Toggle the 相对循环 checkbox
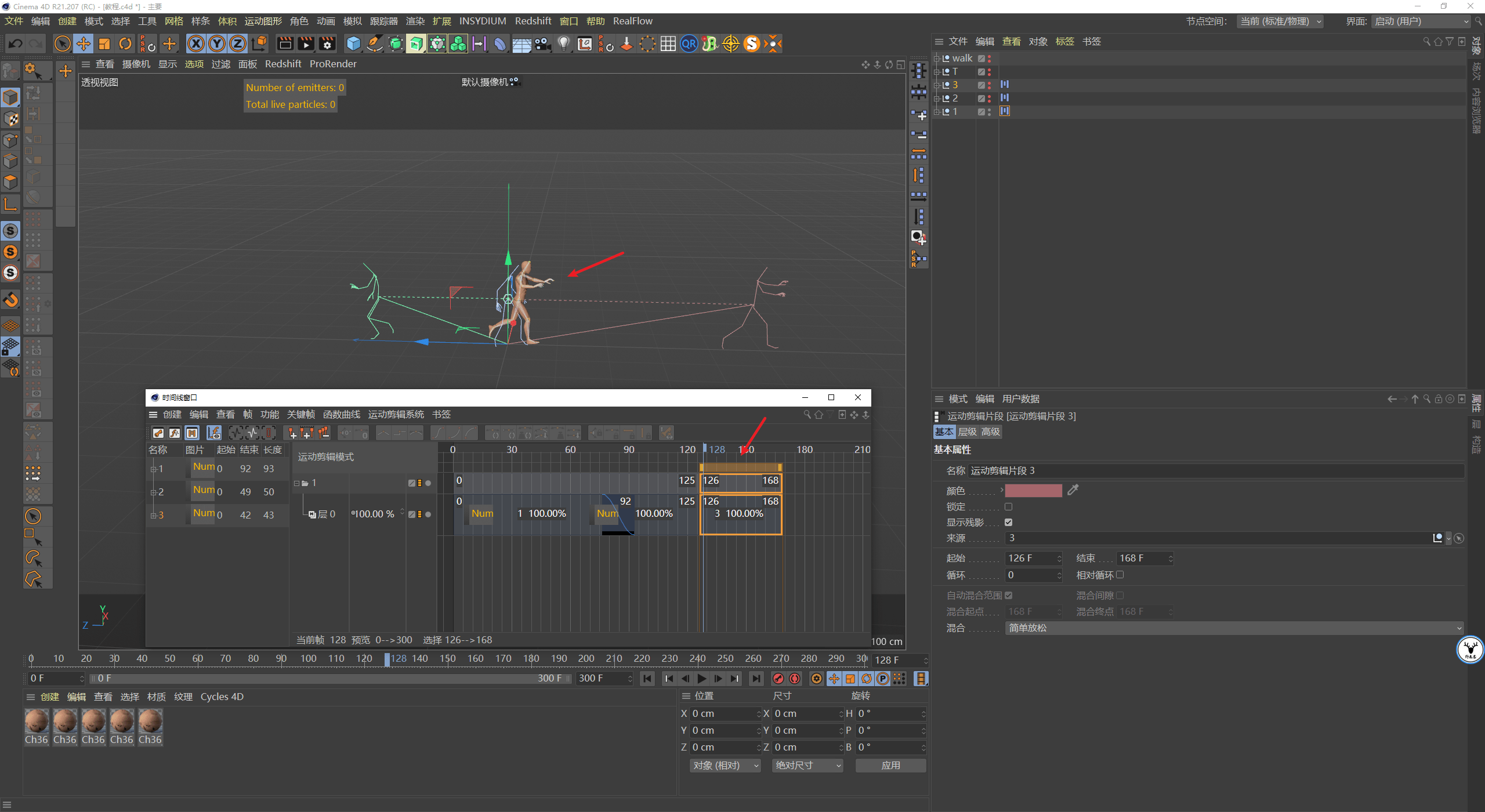This screenshot has width=1485, height=812. click(1120, 575)
